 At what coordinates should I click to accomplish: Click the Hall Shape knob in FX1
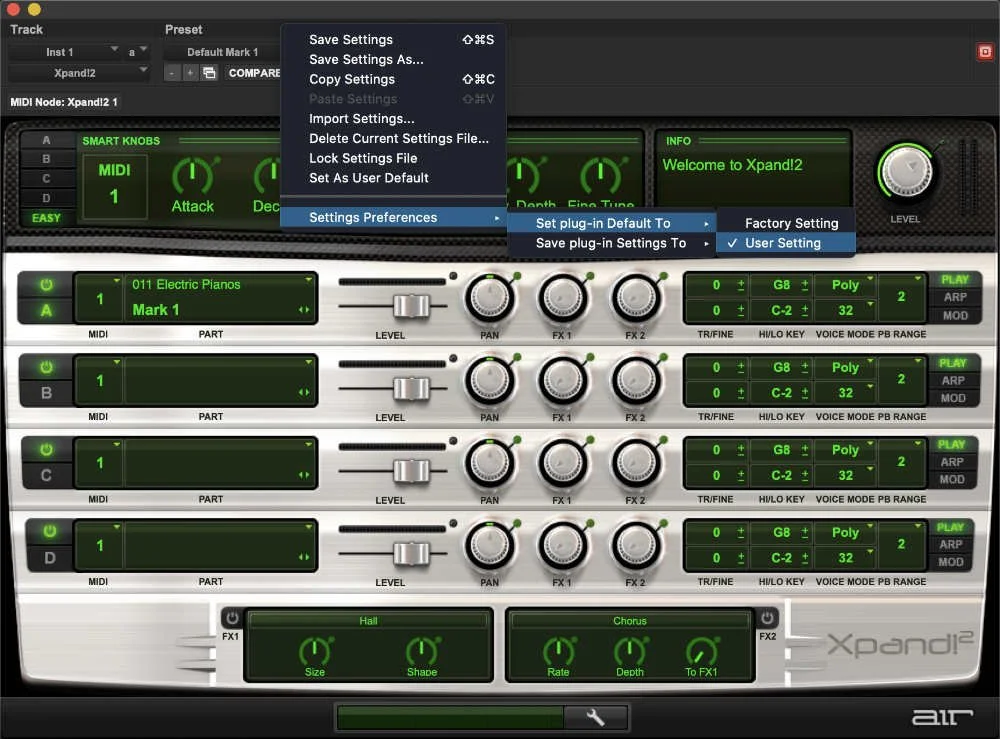[422, 650]
